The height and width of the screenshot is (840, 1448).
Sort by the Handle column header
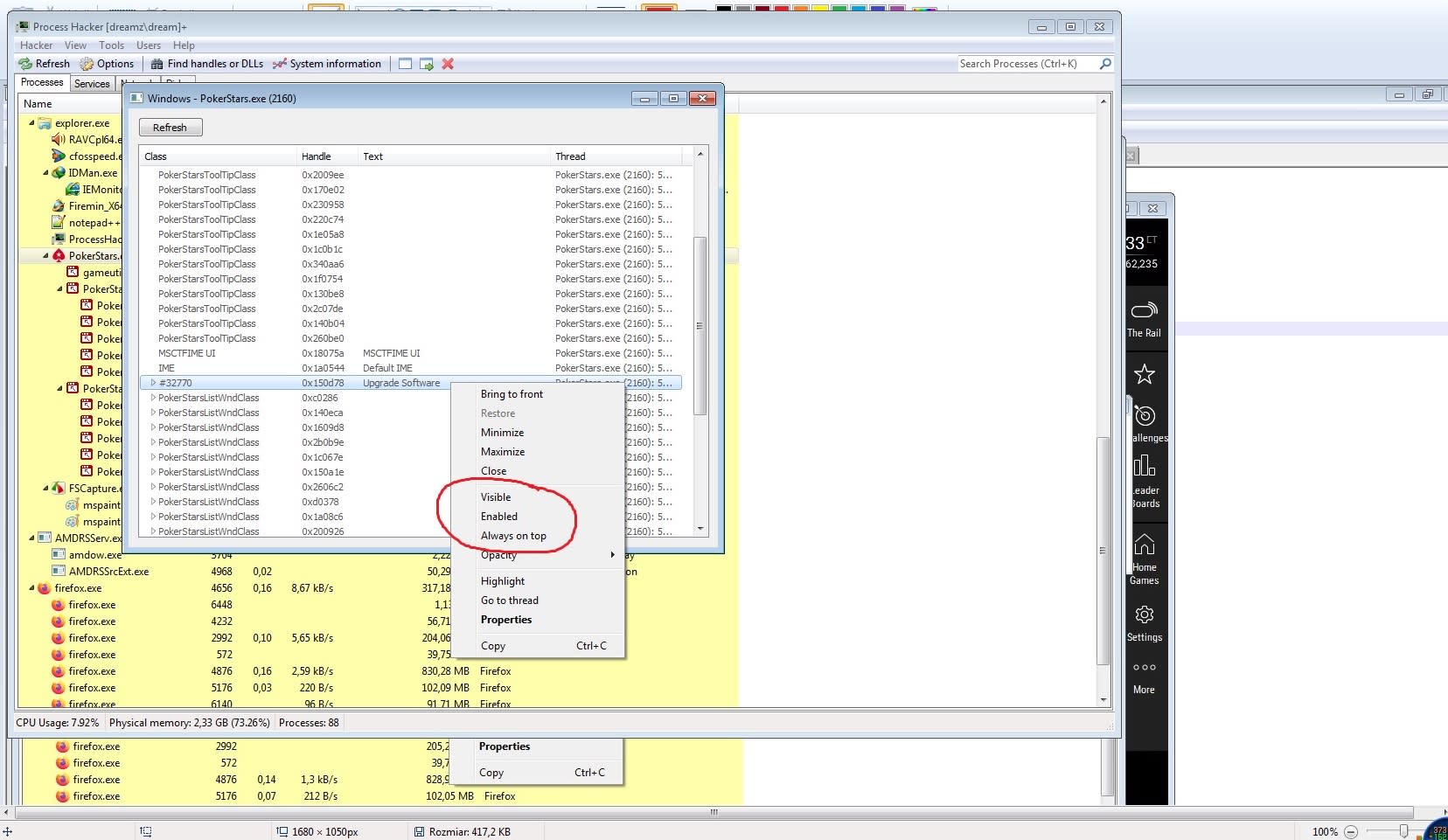(327, 156)
